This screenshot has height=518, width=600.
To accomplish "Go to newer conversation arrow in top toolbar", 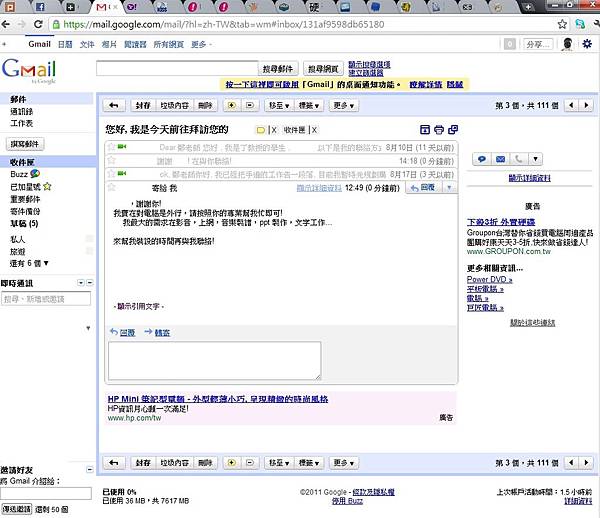I will point(572,105).
